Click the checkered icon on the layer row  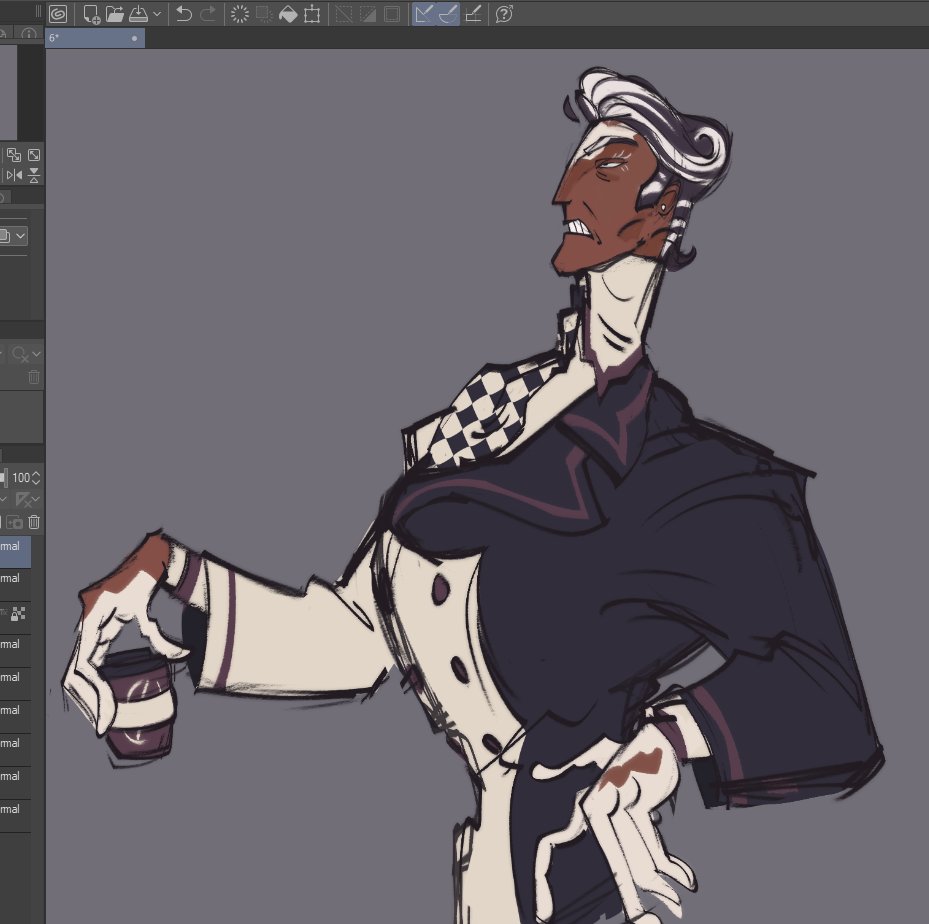tap(18, 614)
